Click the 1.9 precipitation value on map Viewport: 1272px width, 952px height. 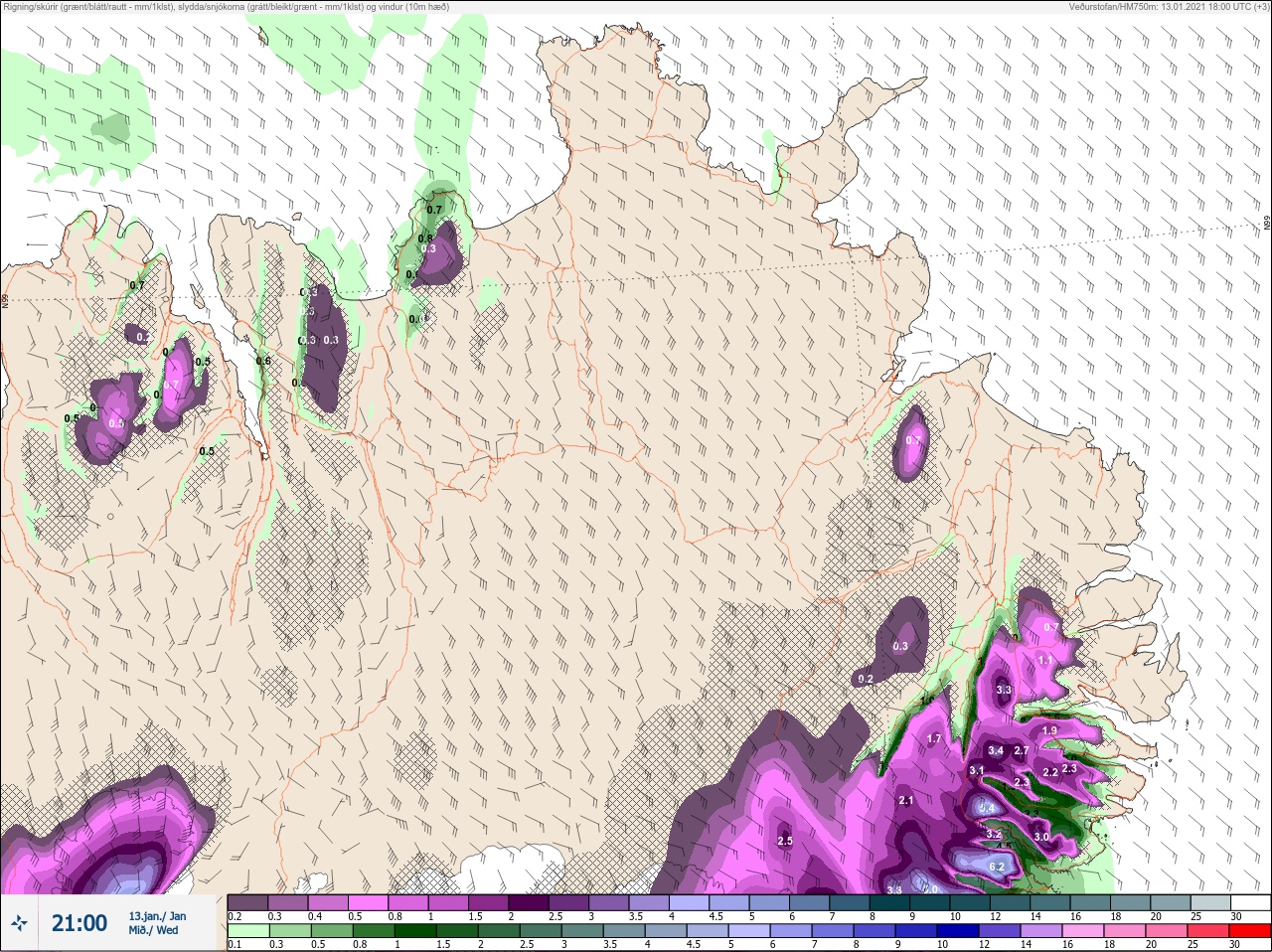1049,730
